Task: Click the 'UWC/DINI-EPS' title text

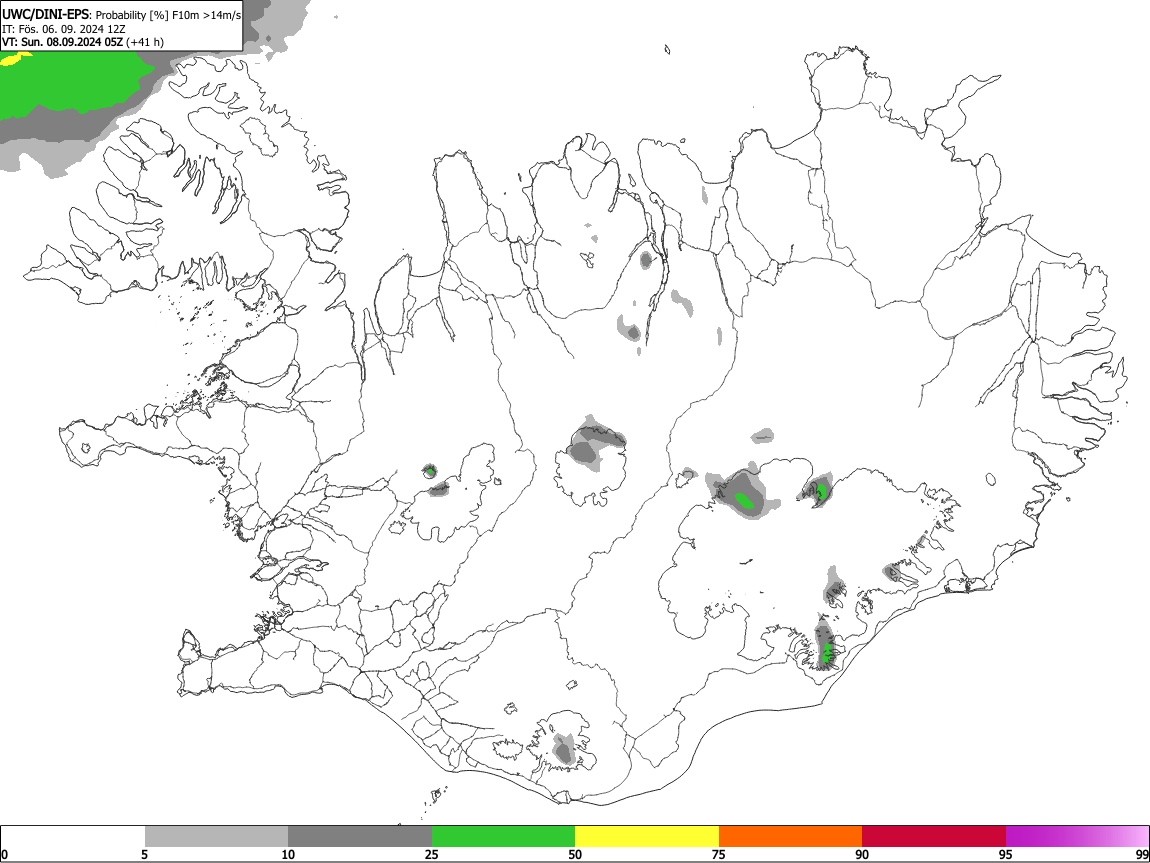Action: coord(45,15)
